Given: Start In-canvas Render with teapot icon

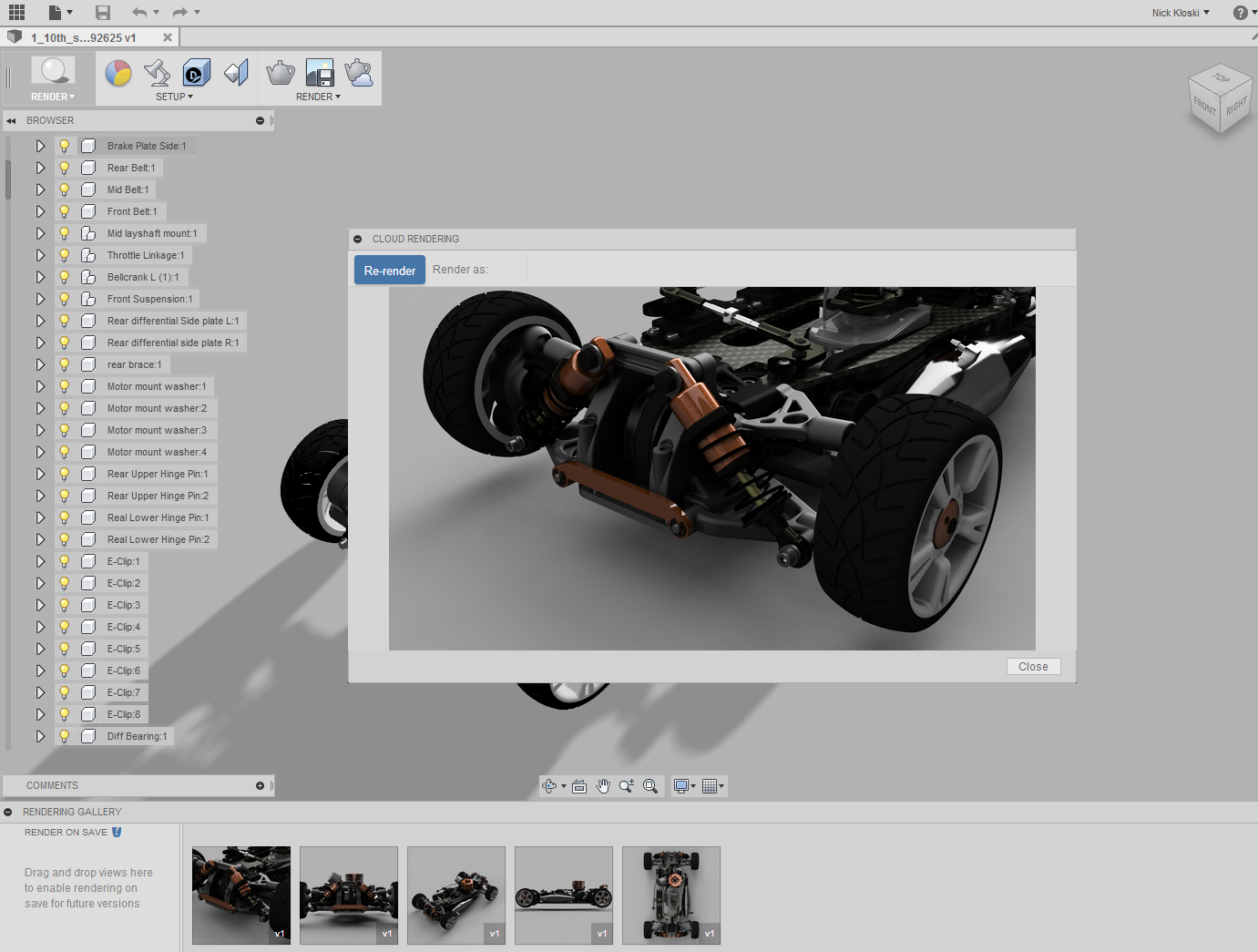Looking at the screenshot, I should [280, 73].
